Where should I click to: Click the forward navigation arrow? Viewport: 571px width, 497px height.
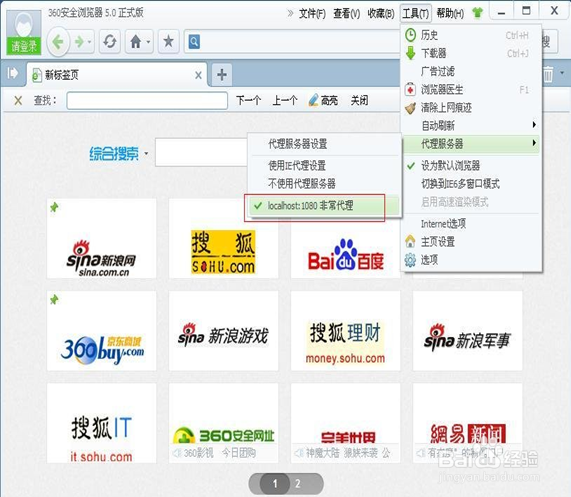(x=79, y=42)
